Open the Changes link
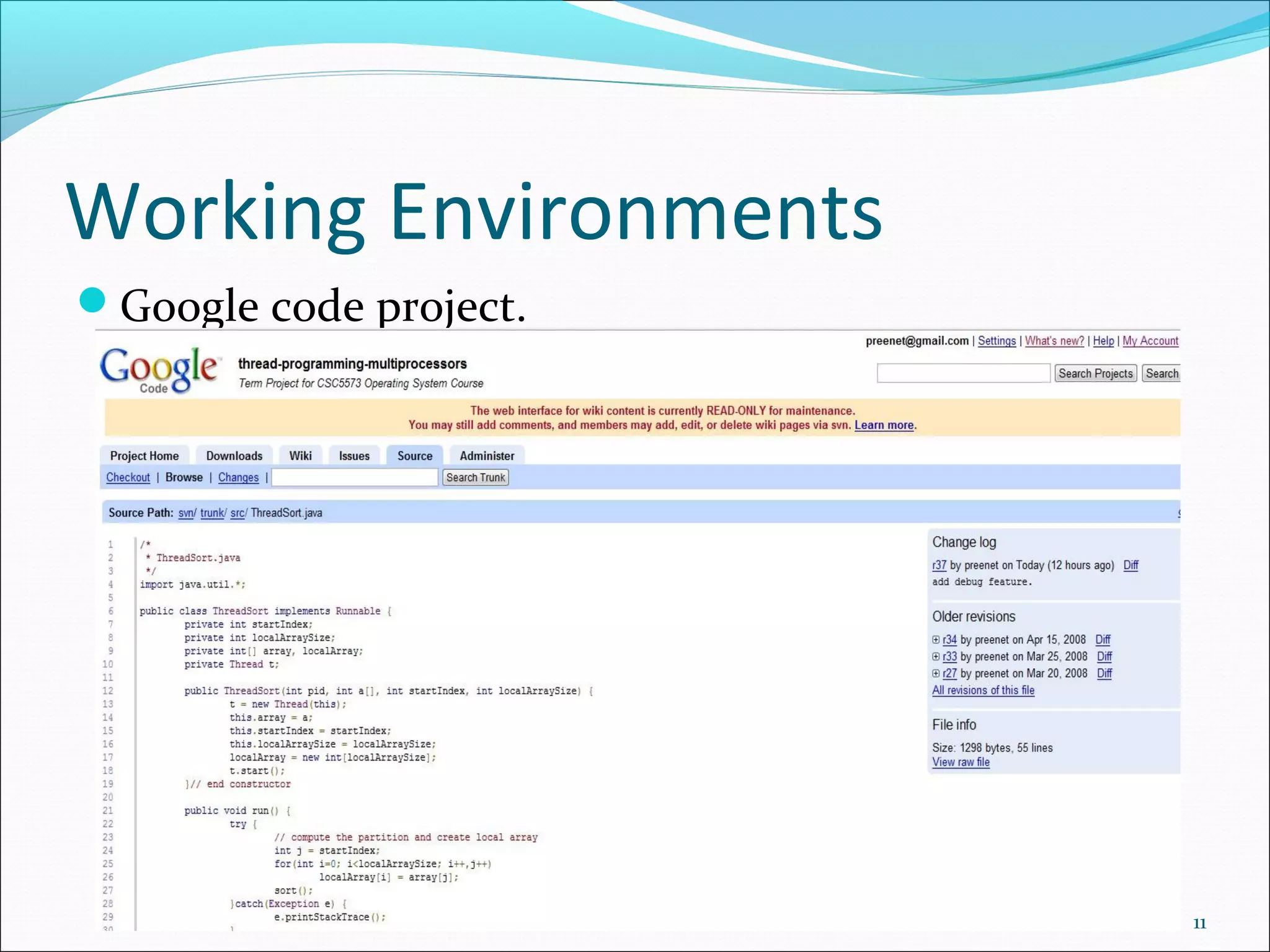The height and width of the screenshot is (952, 1270). (238, 477)
